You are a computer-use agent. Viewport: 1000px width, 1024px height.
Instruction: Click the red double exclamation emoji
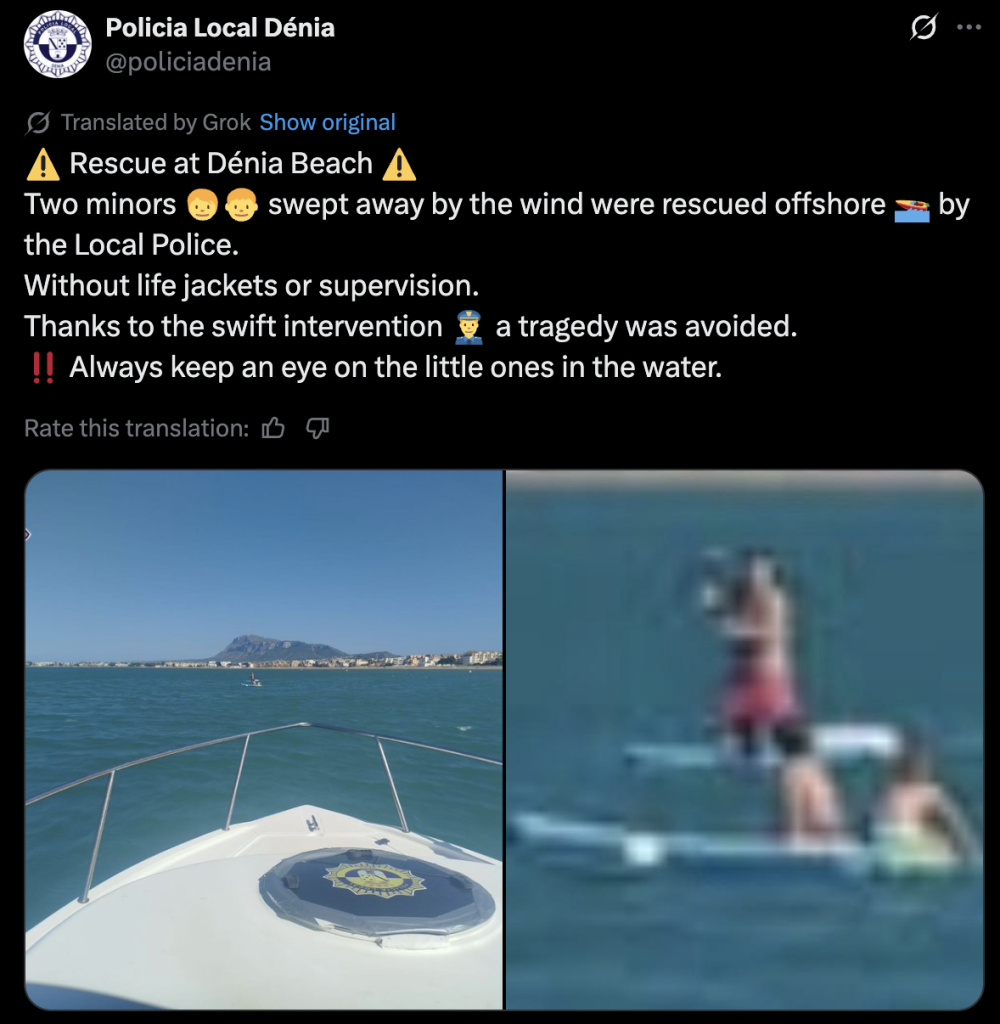(43, 368)
